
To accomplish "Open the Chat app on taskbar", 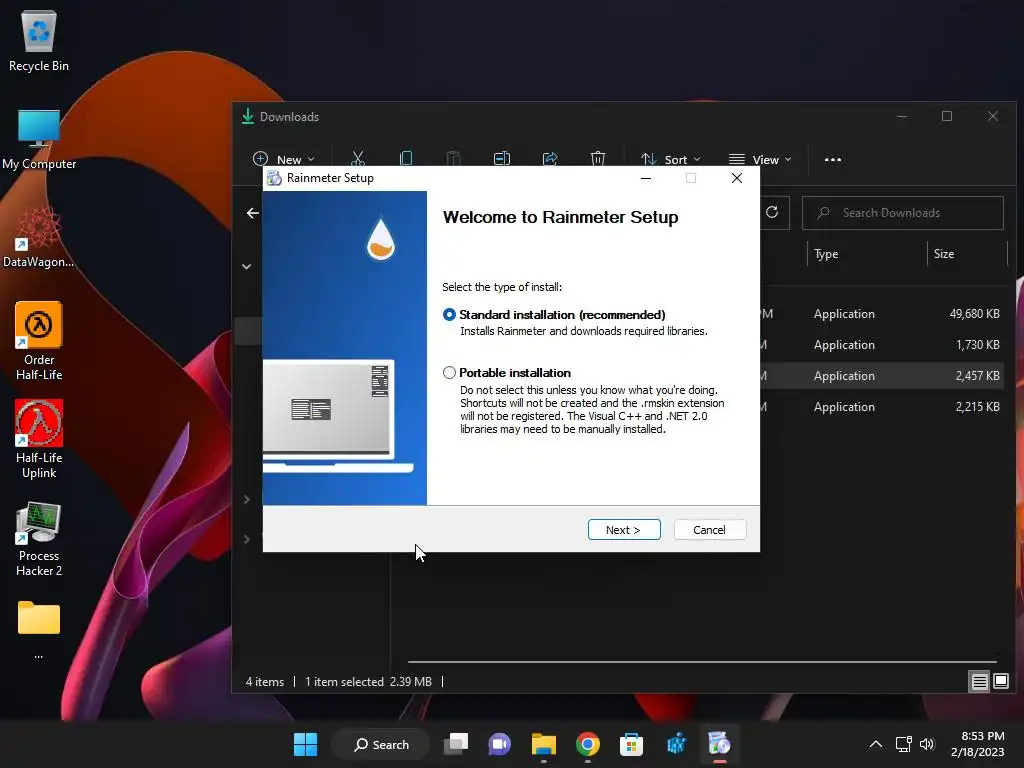I will (x=500, y=744).
